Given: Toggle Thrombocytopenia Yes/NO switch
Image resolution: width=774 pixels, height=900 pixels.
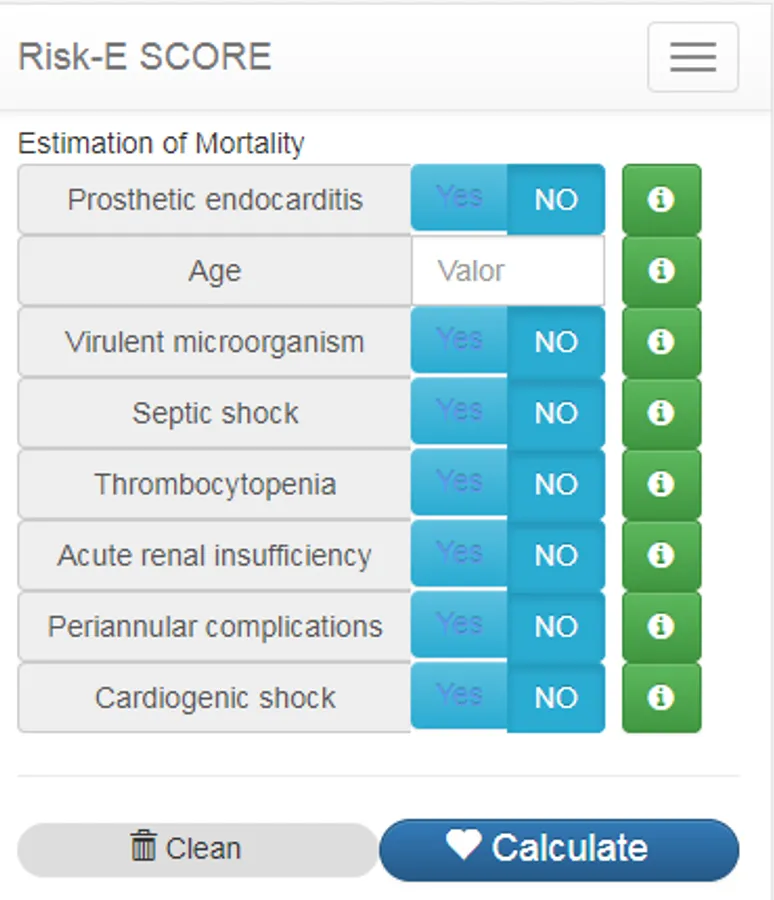Looking at the screenshot, I should point(508,484).
